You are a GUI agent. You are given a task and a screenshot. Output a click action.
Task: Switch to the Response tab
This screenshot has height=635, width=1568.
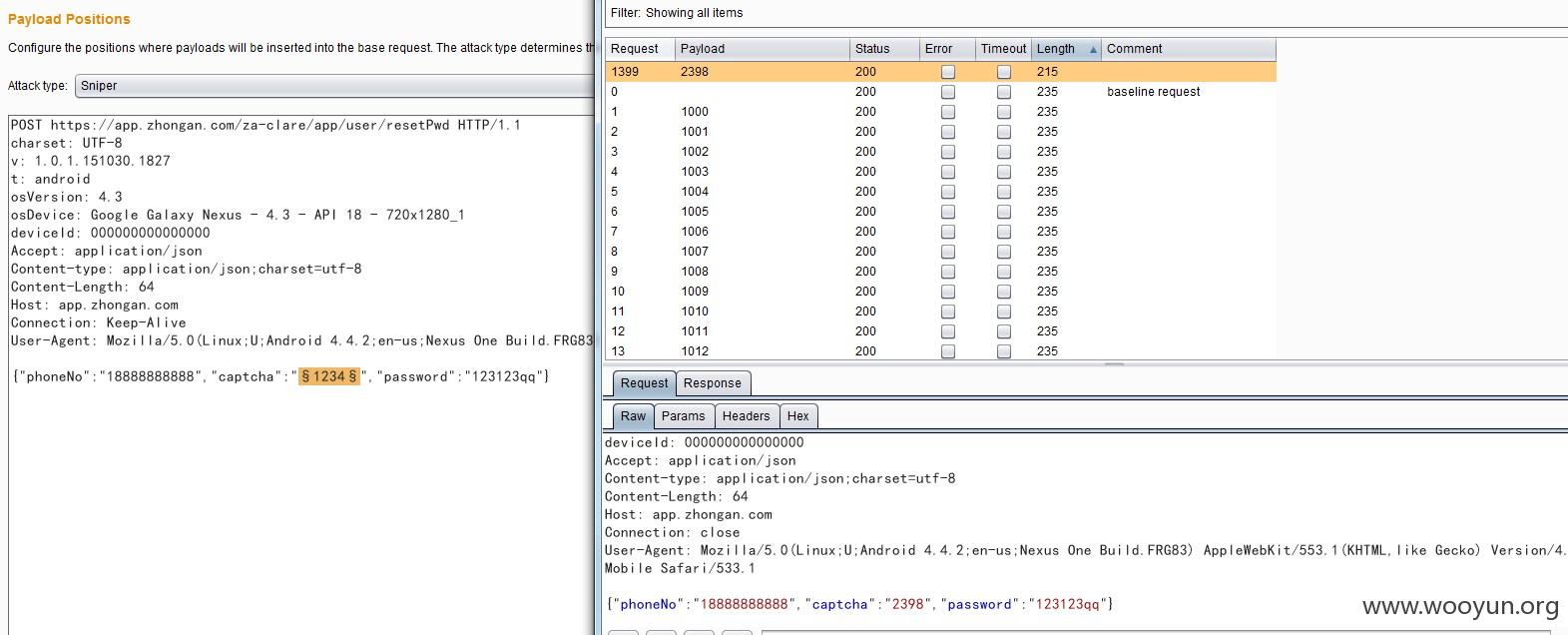point(713,383)
